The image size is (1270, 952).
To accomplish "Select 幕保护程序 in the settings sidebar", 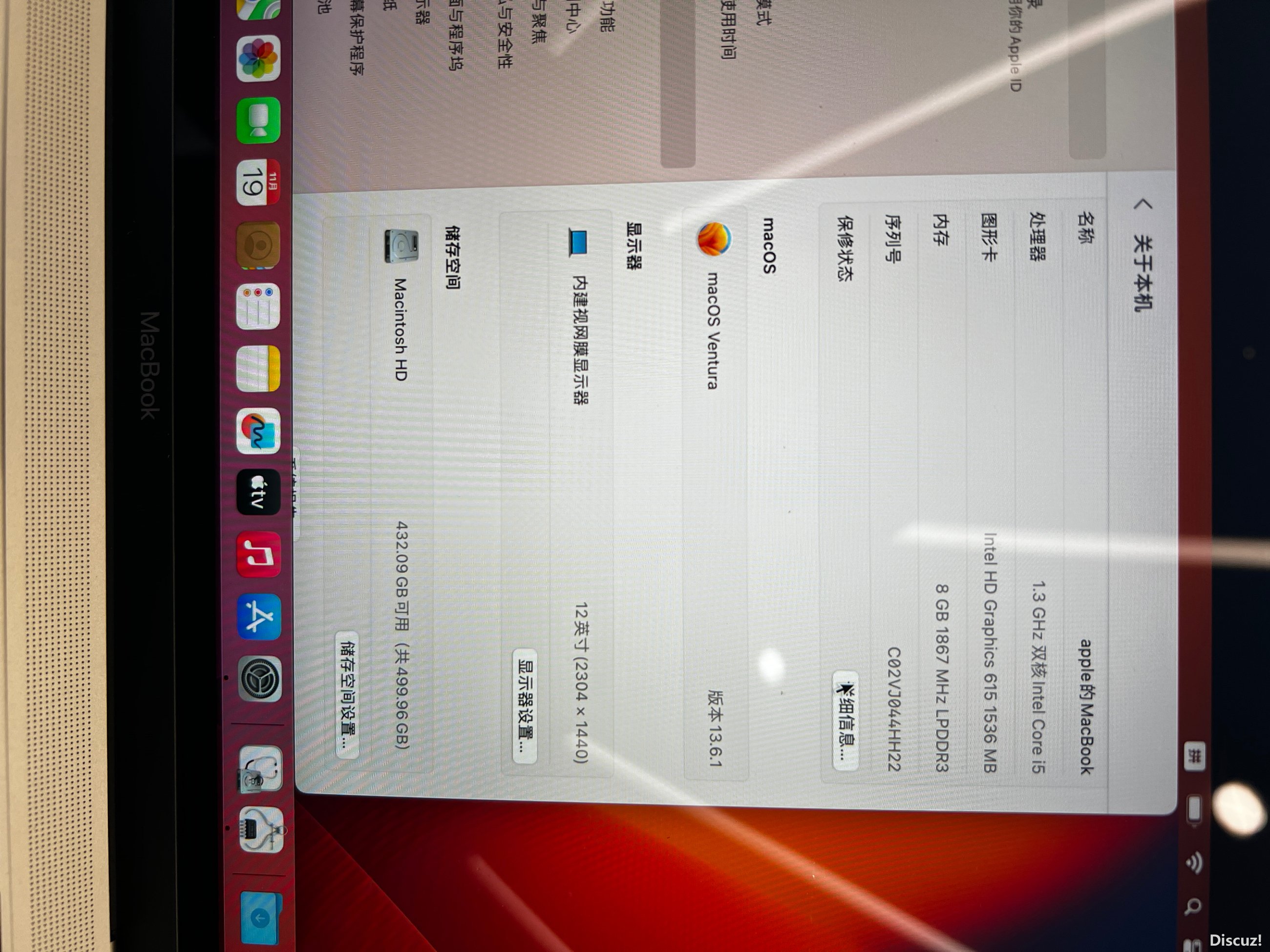I will (x=357, y=38).
